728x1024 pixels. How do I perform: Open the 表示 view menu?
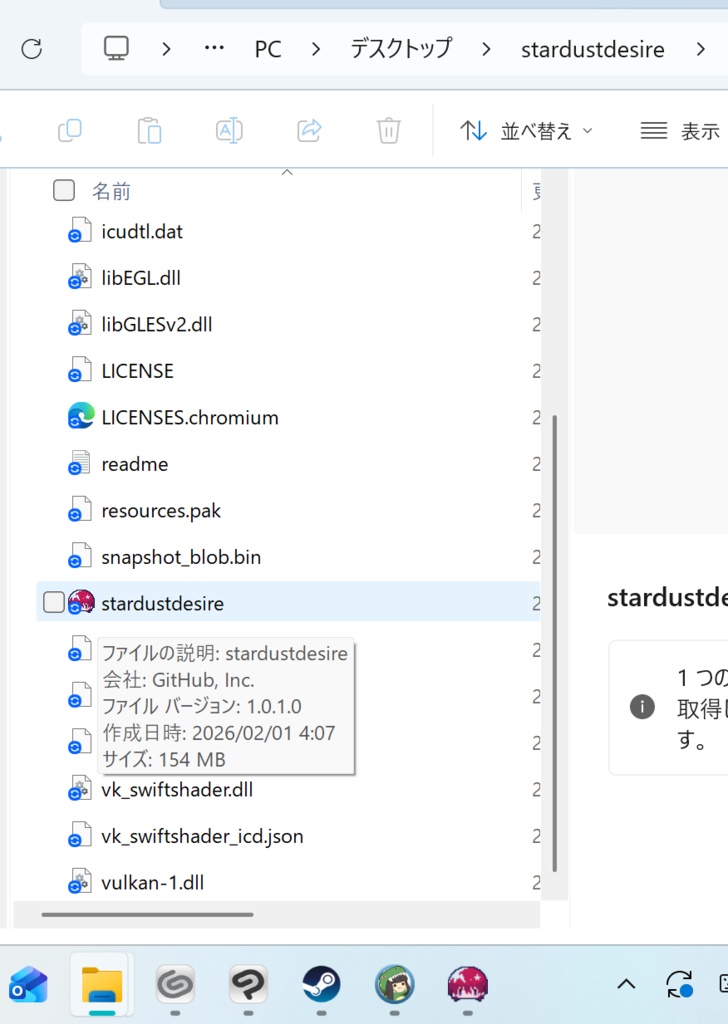pyautogui.click(x=680, y=131)
